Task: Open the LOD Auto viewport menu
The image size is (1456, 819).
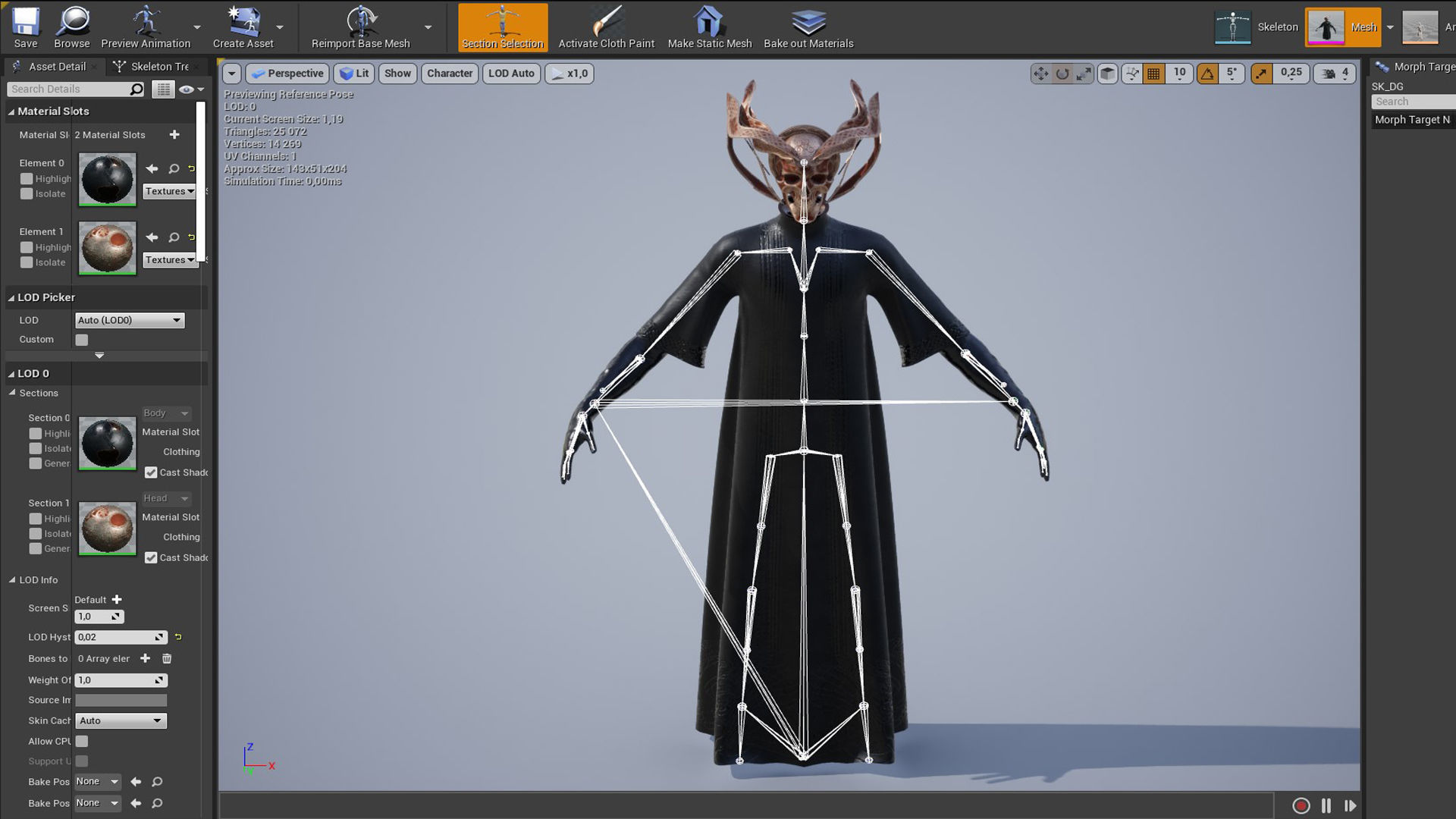Action: 511,74
